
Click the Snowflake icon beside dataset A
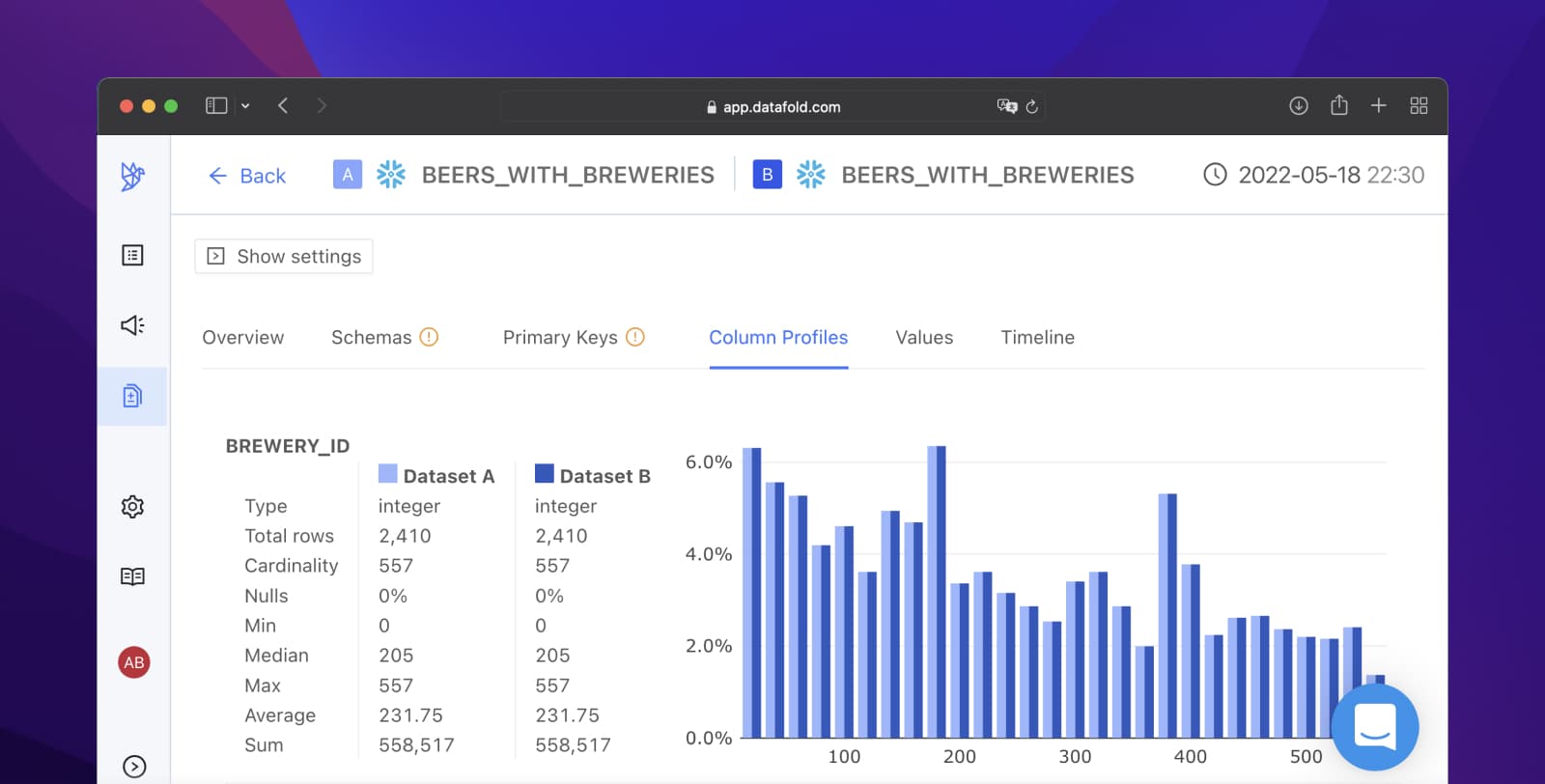391,175
